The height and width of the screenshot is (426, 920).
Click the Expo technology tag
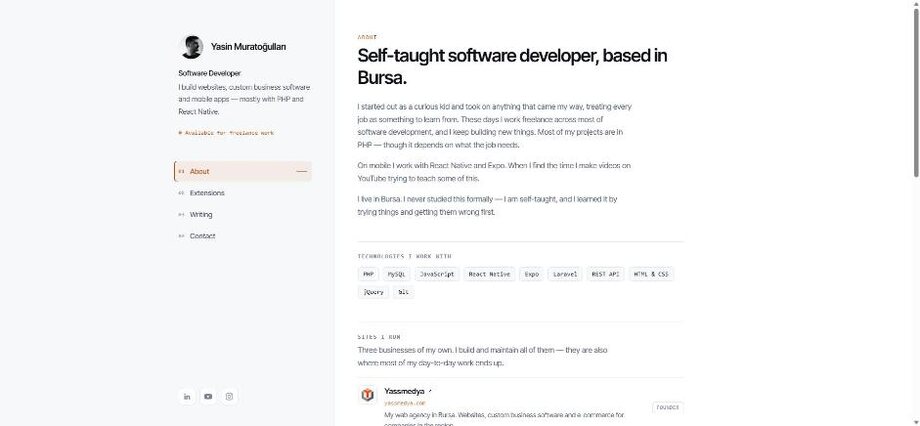(532, 274)
